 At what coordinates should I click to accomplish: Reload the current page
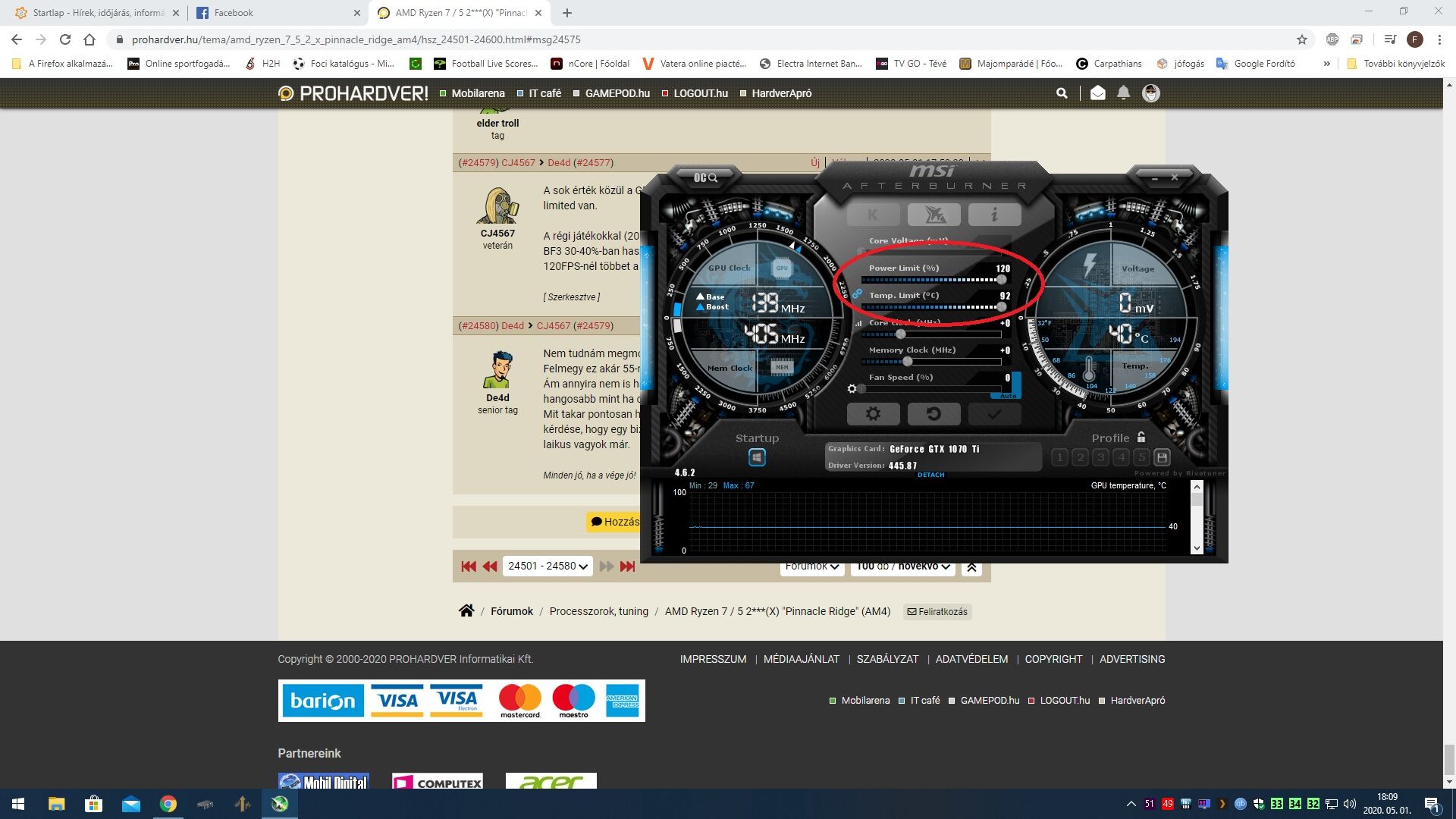pos(65,39)
